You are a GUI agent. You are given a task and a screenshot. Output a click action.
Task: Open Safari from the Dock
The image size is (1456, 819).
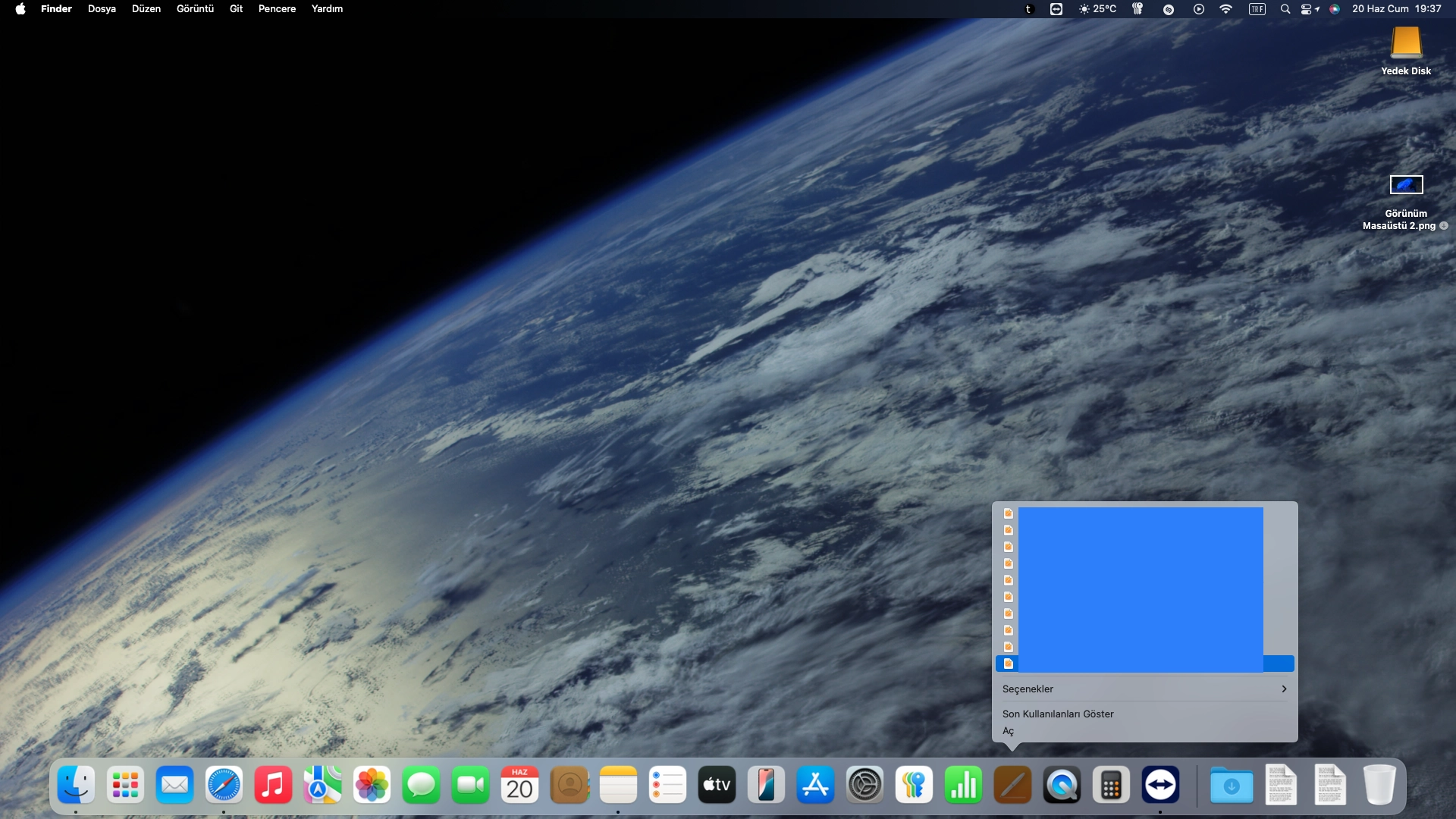pyautogui.click(x=224, y=785)
